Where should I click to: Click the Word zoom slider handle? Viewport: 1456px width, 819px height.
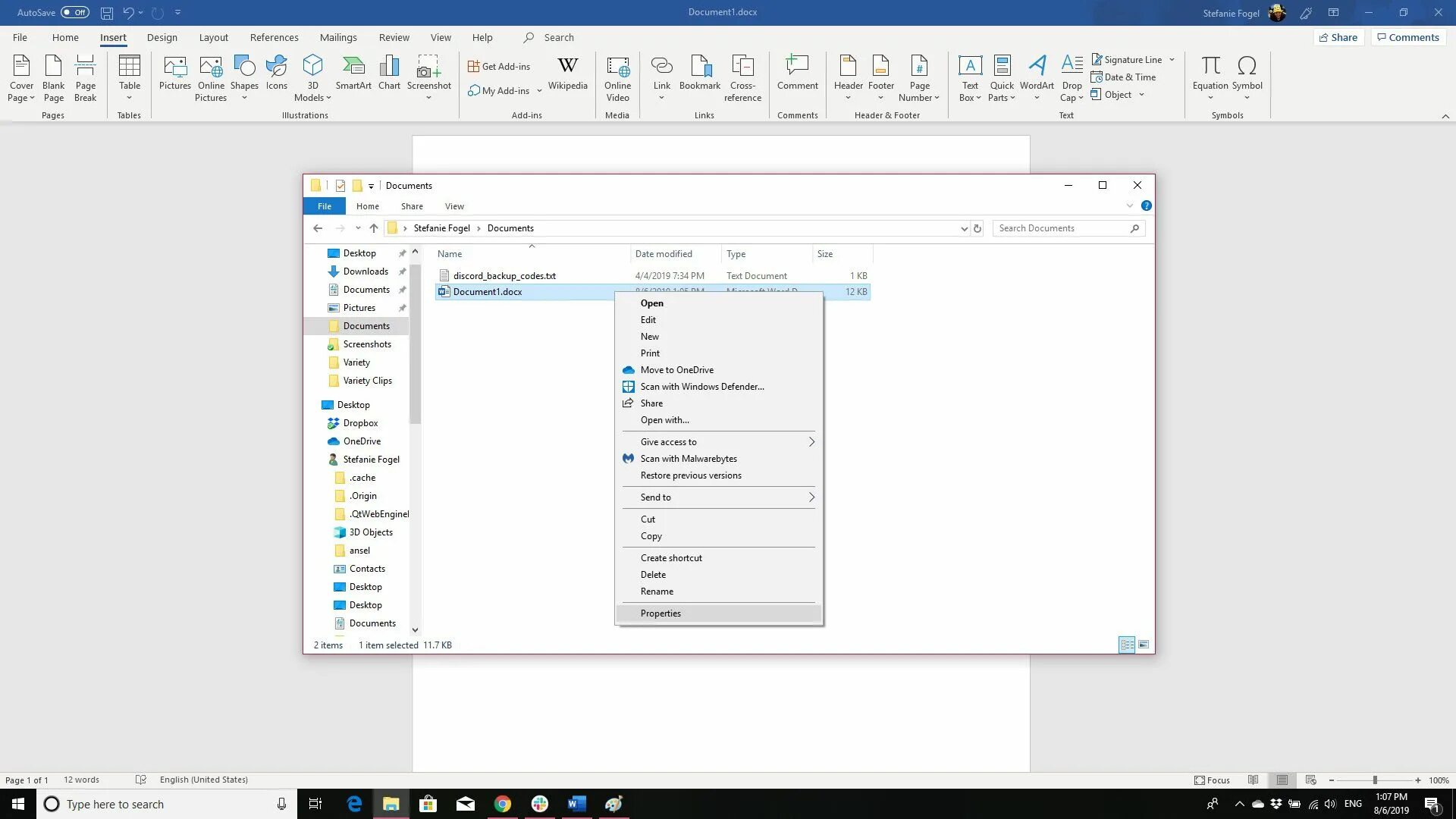tap(1374, 780)
